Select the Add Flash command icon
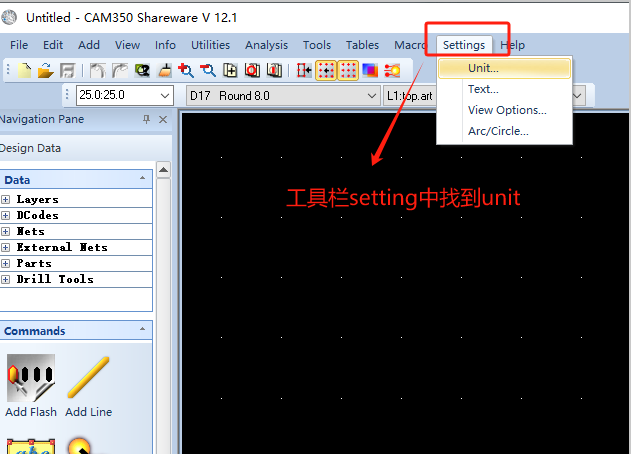This screenshot has width=631, height=454. [x=31, y=378]
